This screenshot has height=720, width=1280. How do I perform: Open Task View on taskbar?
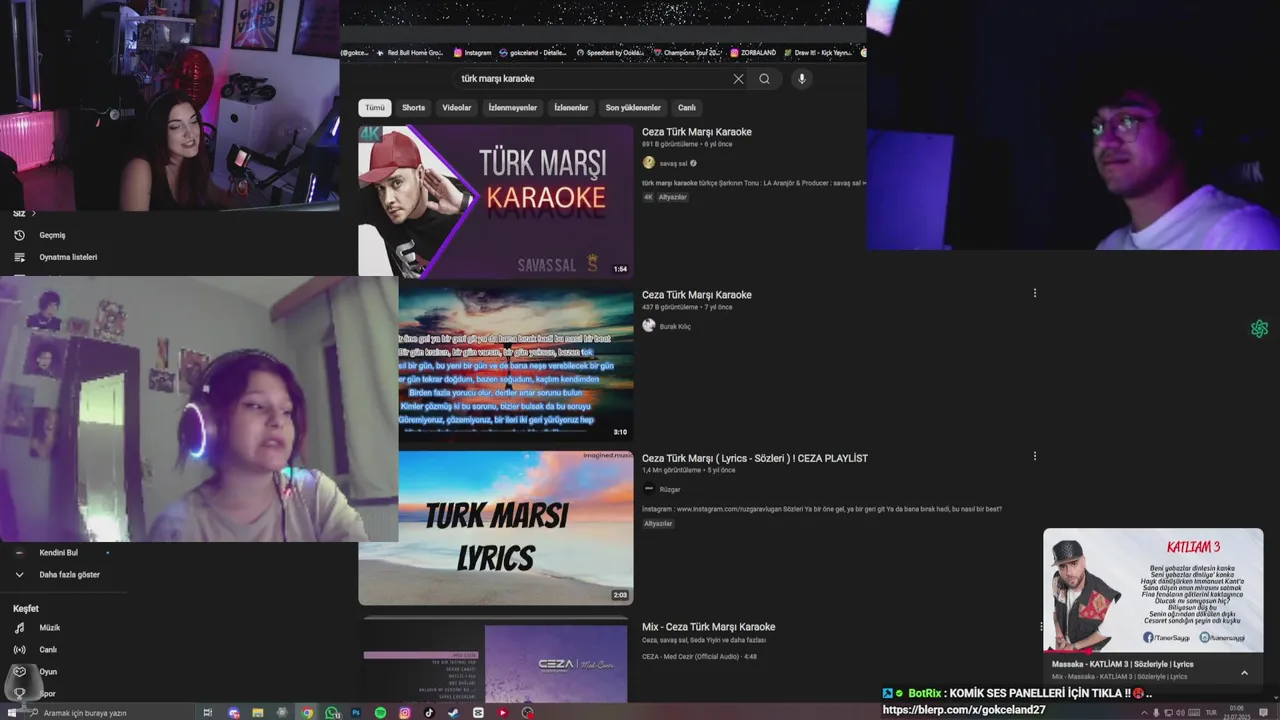(208, 713)
